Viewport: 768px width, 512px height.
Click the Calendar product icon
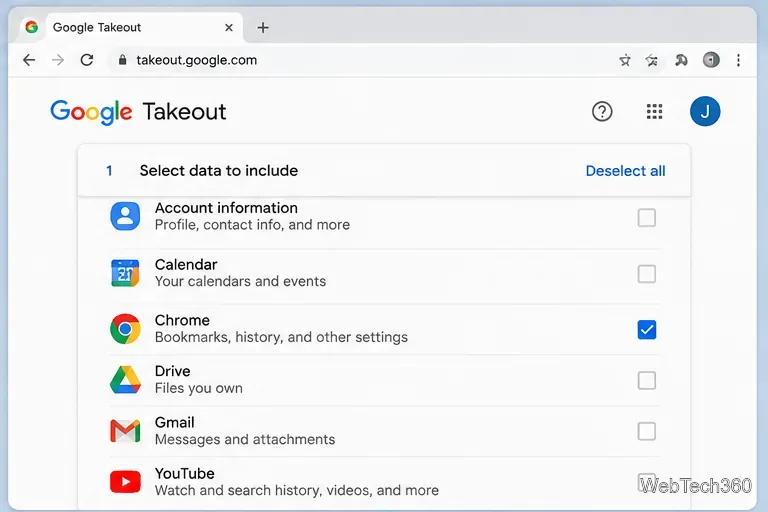(125, 273)
